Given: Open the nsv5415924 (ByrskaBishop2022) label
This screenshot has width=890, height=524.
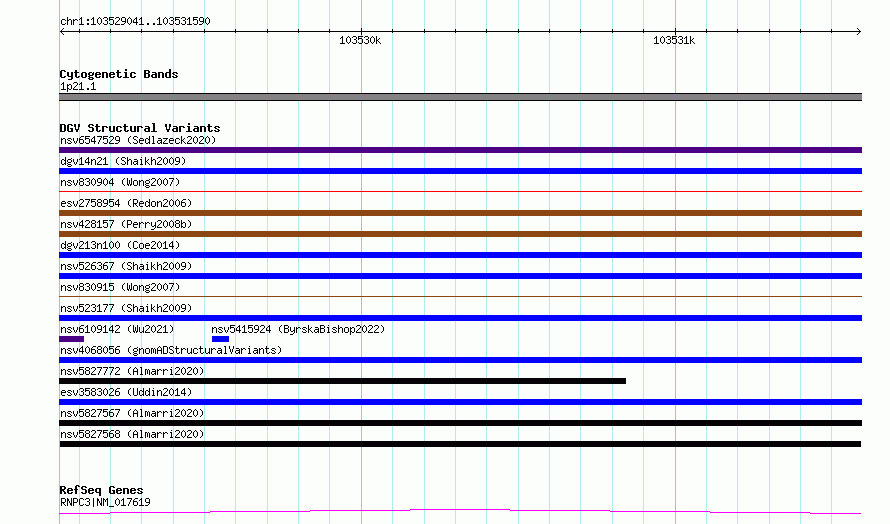Looking at the screenshot, I should click(x=298, y=329).
